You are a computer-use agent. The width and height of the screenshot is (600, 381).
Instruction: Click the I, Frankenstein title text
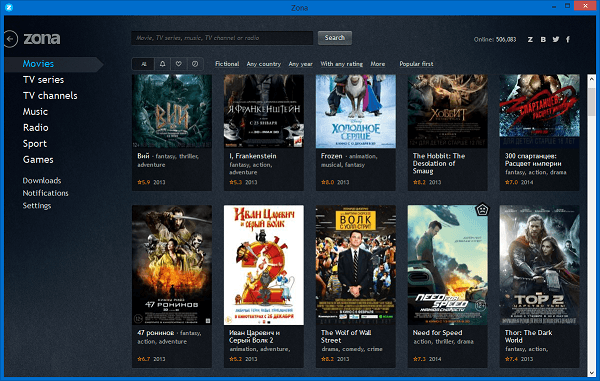[253, 156]
